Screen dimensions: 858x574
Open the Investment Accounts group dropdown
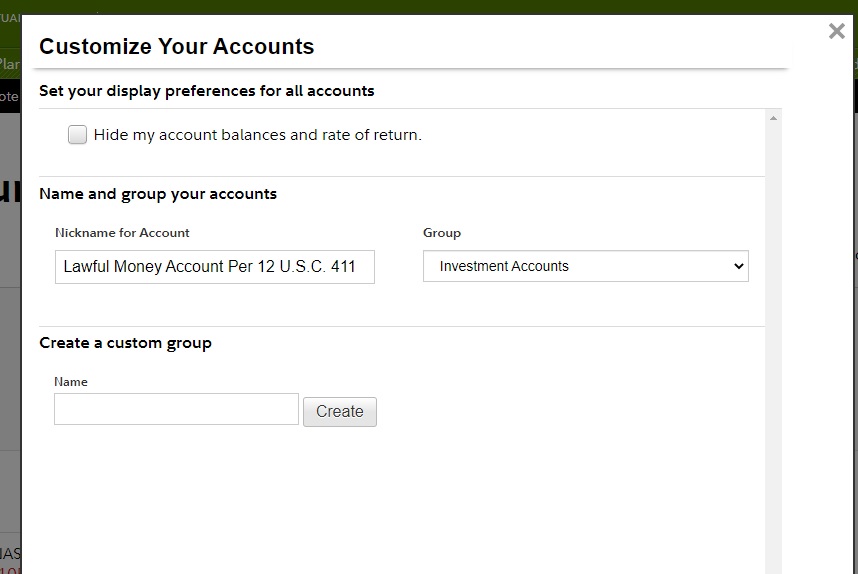click(x=585, y=266)
